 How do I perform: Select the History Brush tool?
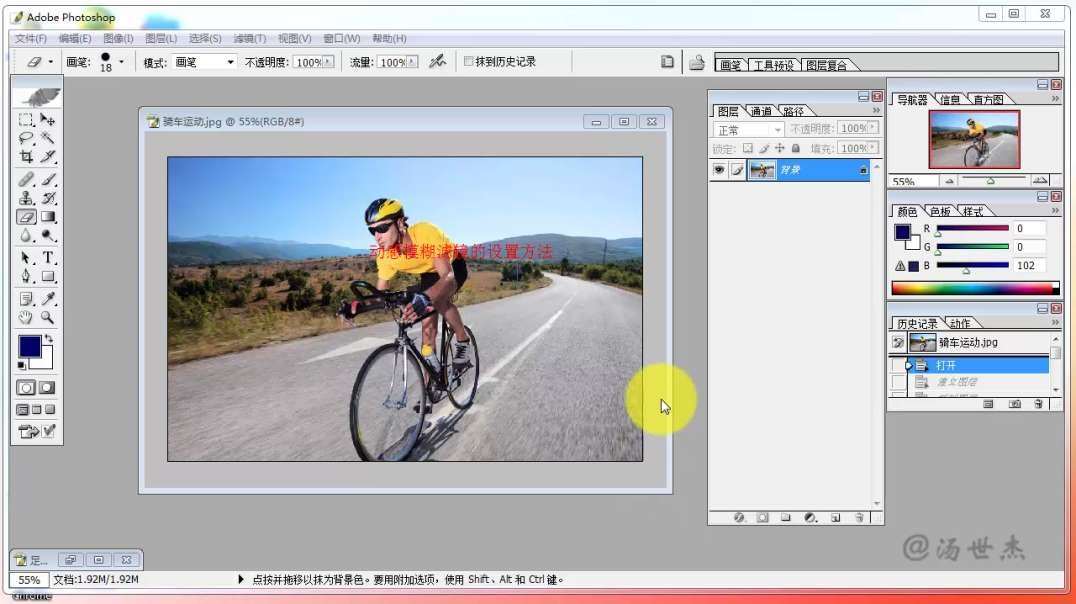[47, 198]
